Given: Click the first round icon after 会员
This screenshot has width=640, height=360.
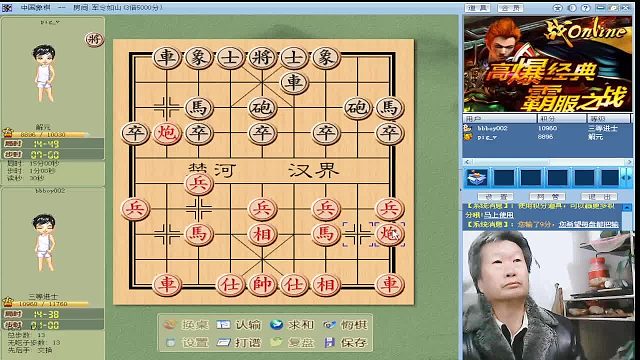Looking at the screenshot, I should (558, 8).
